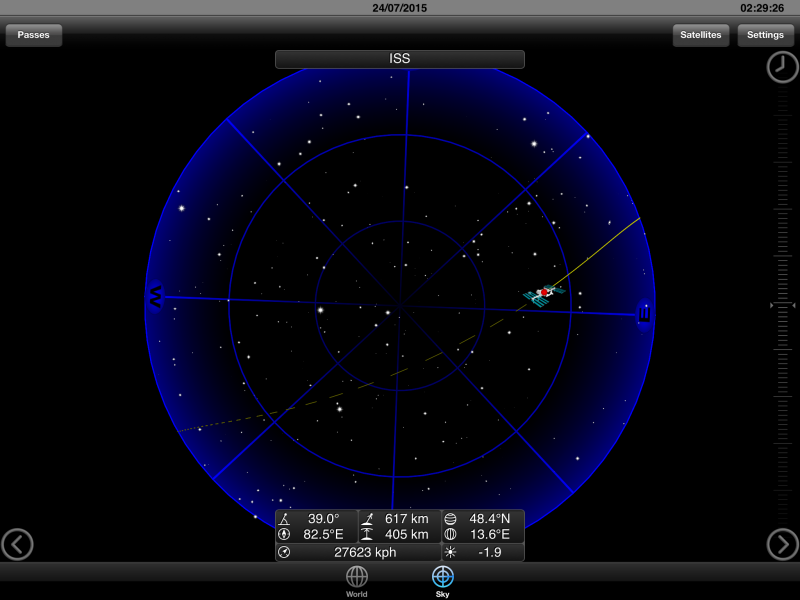Click the speedometer velocity icon
800x600 pixels.
(x=285, y=552)
